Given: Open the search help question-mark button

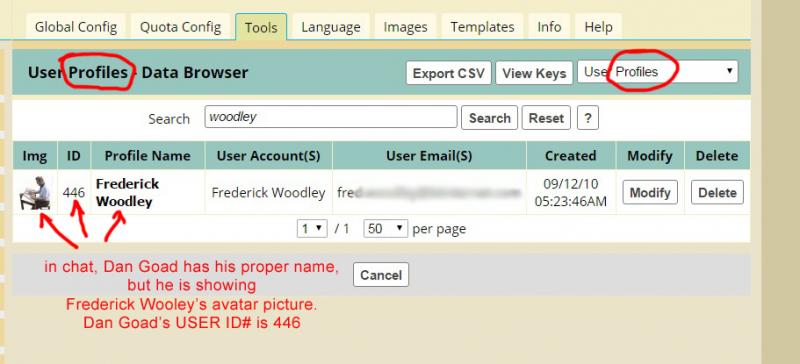Looking at the screenshot, I should (588, 118).
